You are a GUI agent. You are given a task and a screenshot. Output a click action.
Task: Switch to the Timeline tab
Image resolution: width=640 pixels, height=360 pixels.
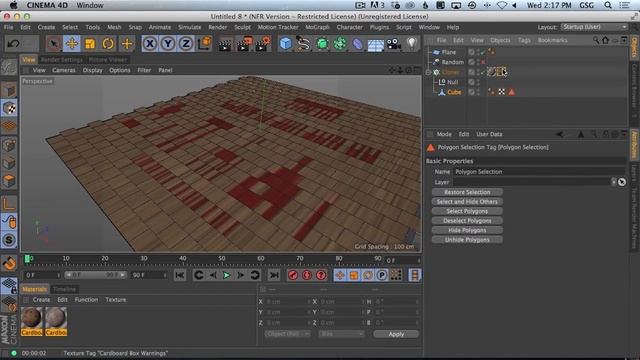click(64, 289)
